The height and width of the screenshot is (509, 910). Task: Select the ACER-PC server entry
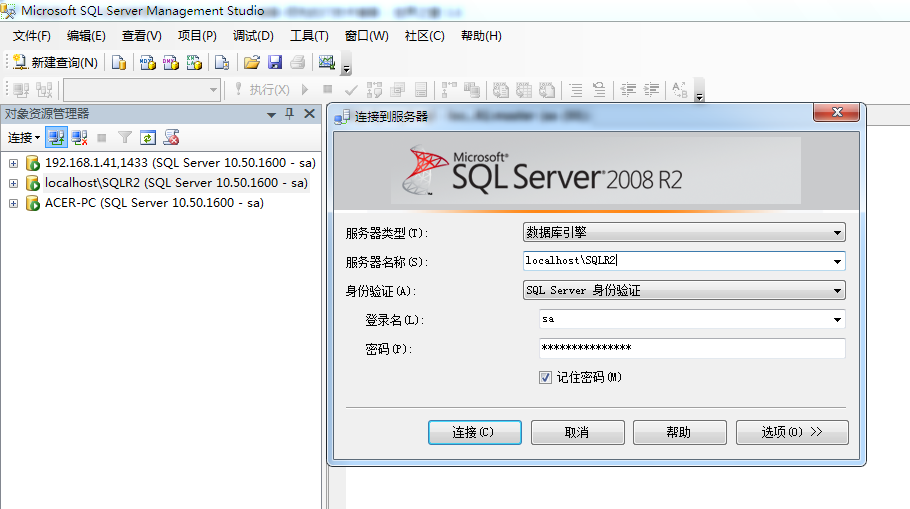pyautogui.click(x=154, y=203)
